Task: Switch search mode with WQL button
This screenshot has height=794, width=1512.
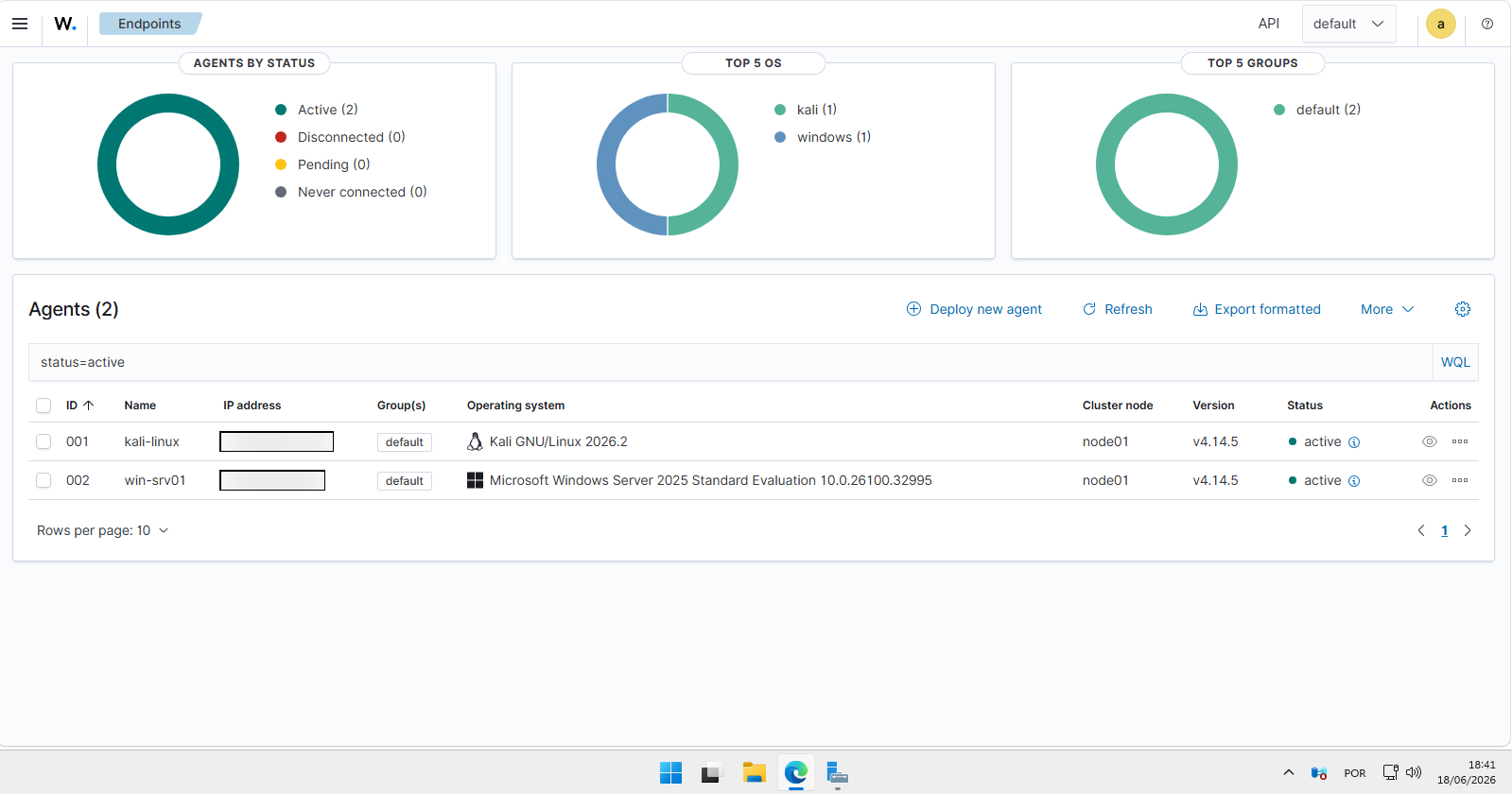Action: (1455, 362)
